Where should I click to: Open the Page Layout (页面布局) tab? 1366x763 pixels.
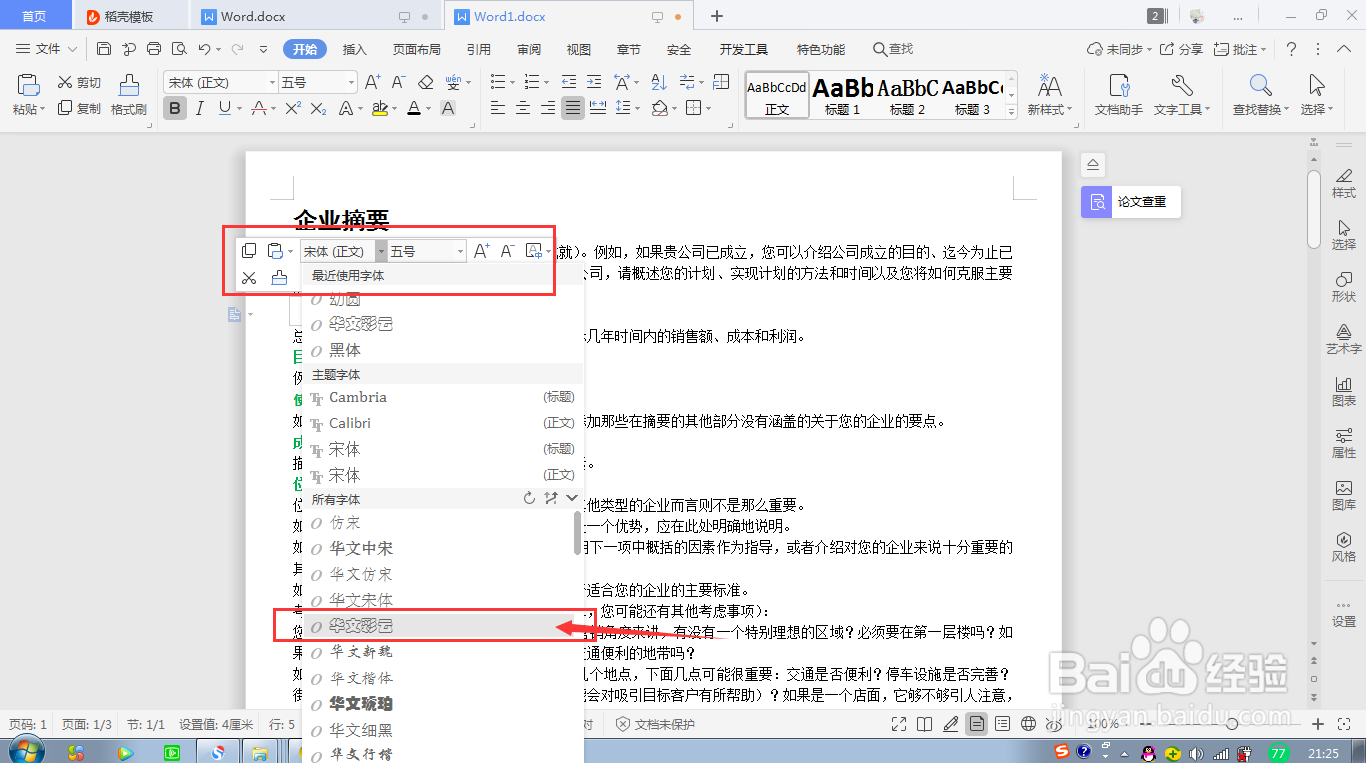(x=417, y=49)
